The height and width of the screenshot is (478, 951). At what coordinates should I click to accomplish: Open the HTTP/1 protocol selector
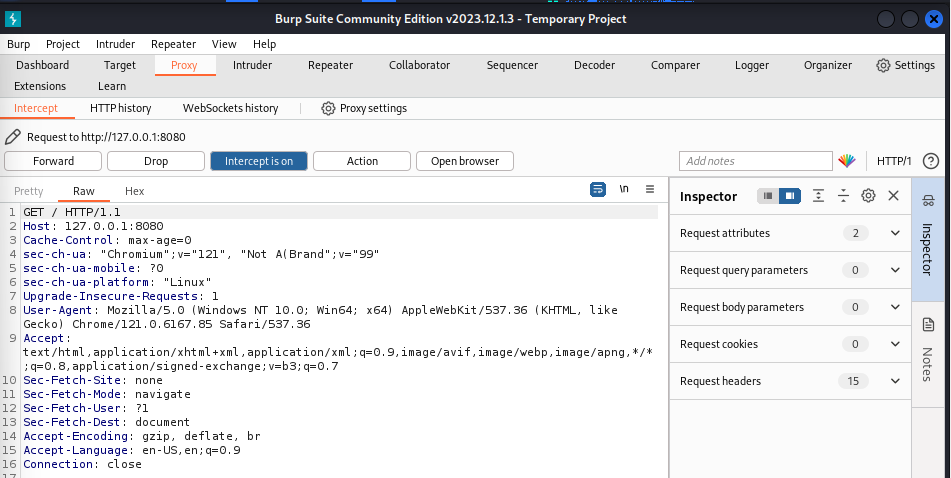click(894, 161)
